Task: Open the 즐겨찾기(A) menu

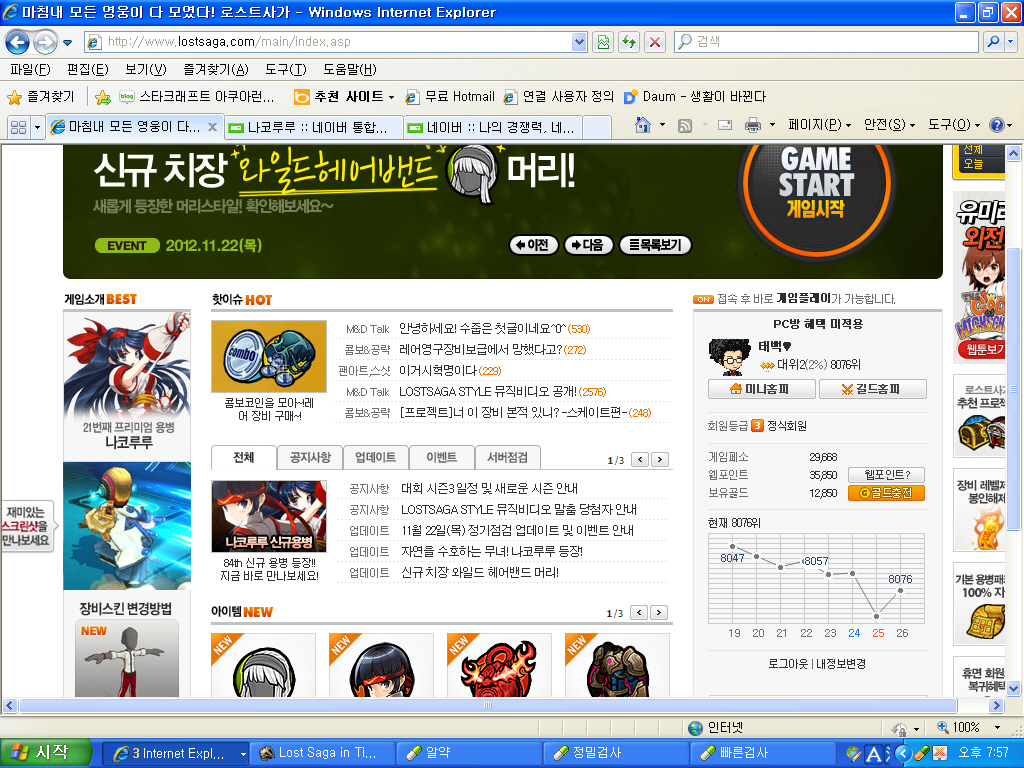Action: [x=216, y=69]
